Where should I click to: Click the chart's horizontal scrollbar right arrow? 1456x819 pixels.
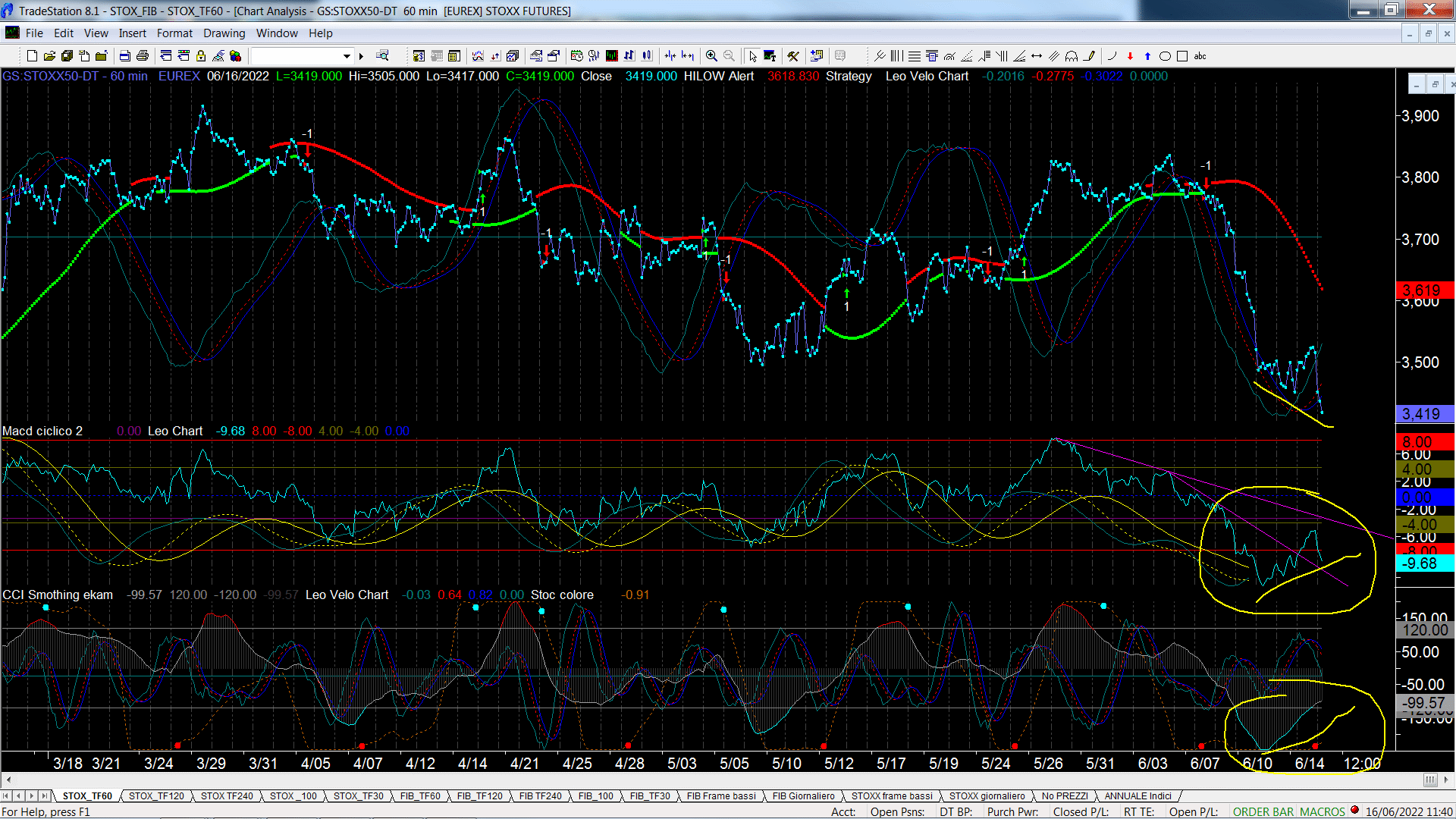pos(1446,780)
